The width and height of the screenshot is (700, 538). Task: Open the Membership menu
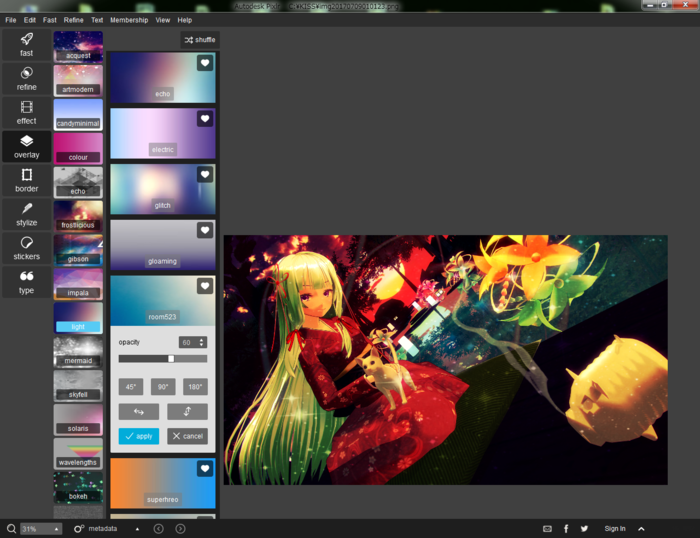coord(129,20)
